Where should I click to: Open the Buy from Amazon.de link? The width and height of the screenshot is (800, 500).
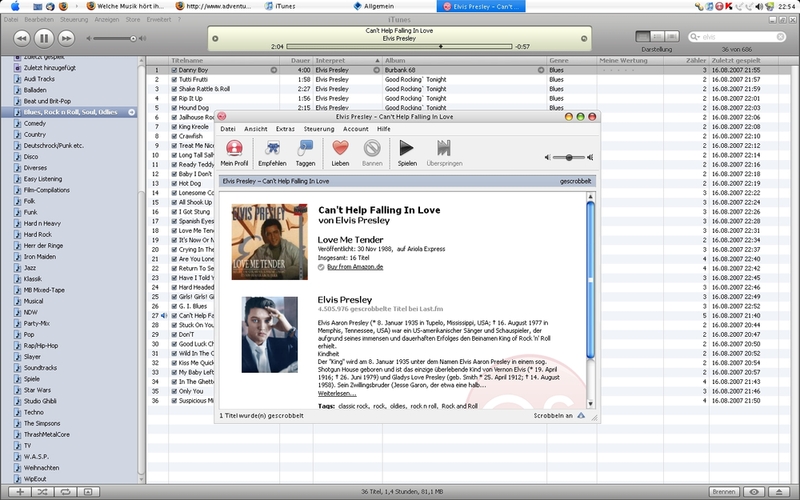pos(355,267)
